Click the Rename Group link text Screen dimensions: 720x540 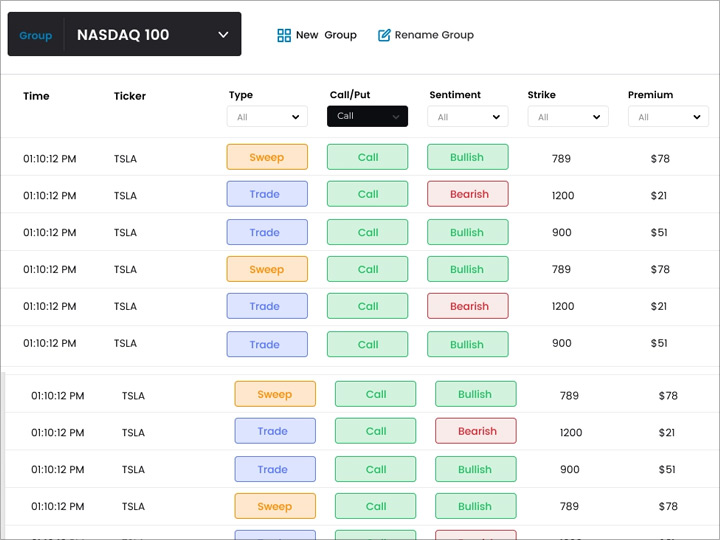tap(434, 35)
